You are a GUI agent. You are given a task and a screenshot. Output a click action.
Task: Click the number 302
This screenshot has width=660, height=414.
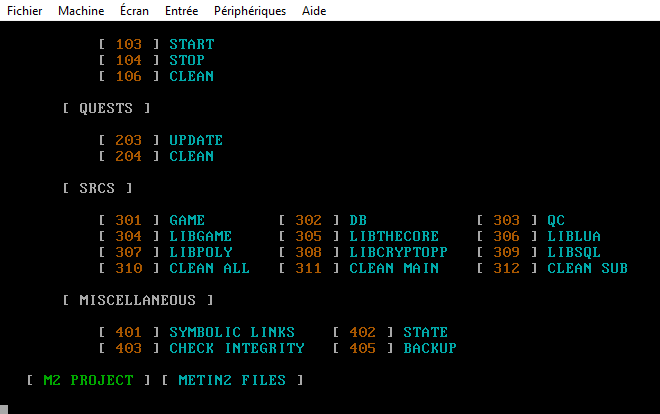tap(309, 220)
